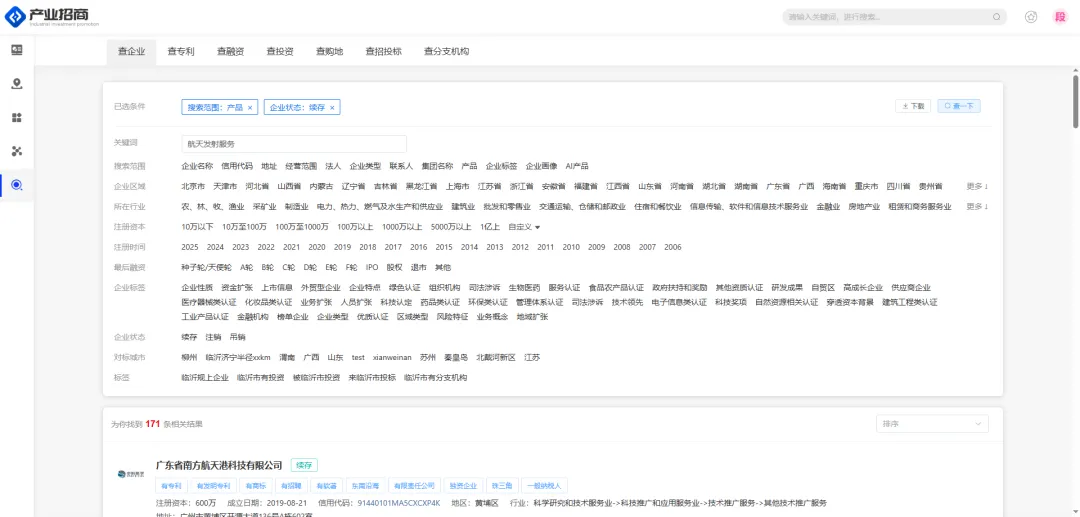Click the 有专利 tag on the result
Viewport: 1080px width, 517px height.
click(171, 486)
